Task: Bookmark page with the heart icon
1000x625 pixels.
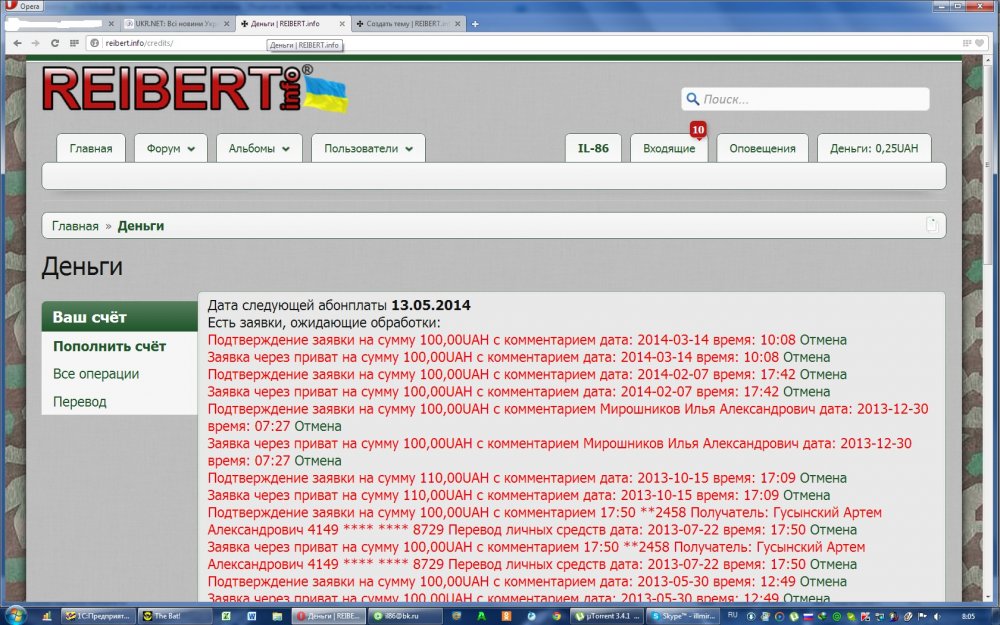Action: (x=980, y=43)
